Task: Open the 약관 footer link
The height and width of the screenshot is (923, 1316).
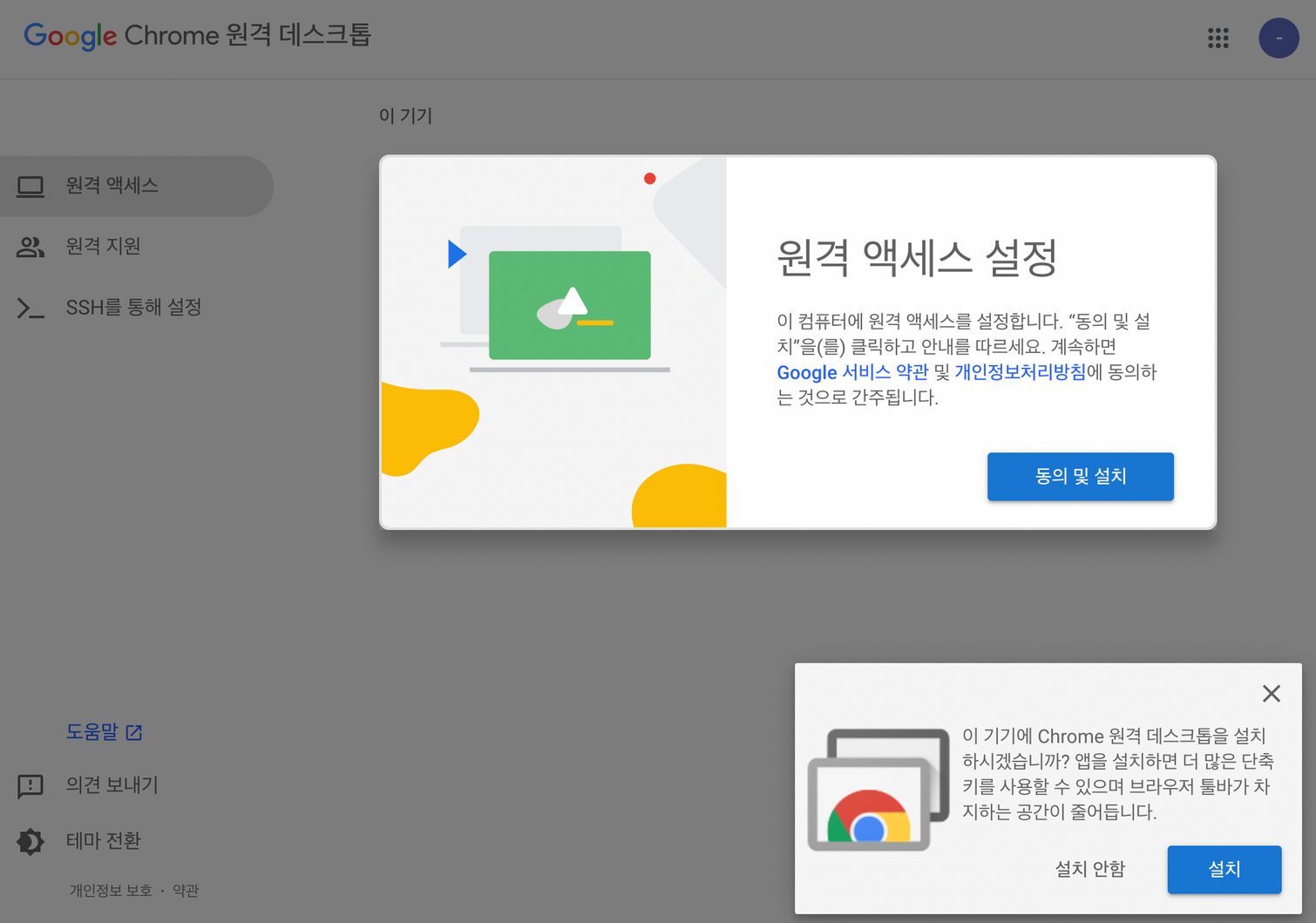Action: (186, 891)
